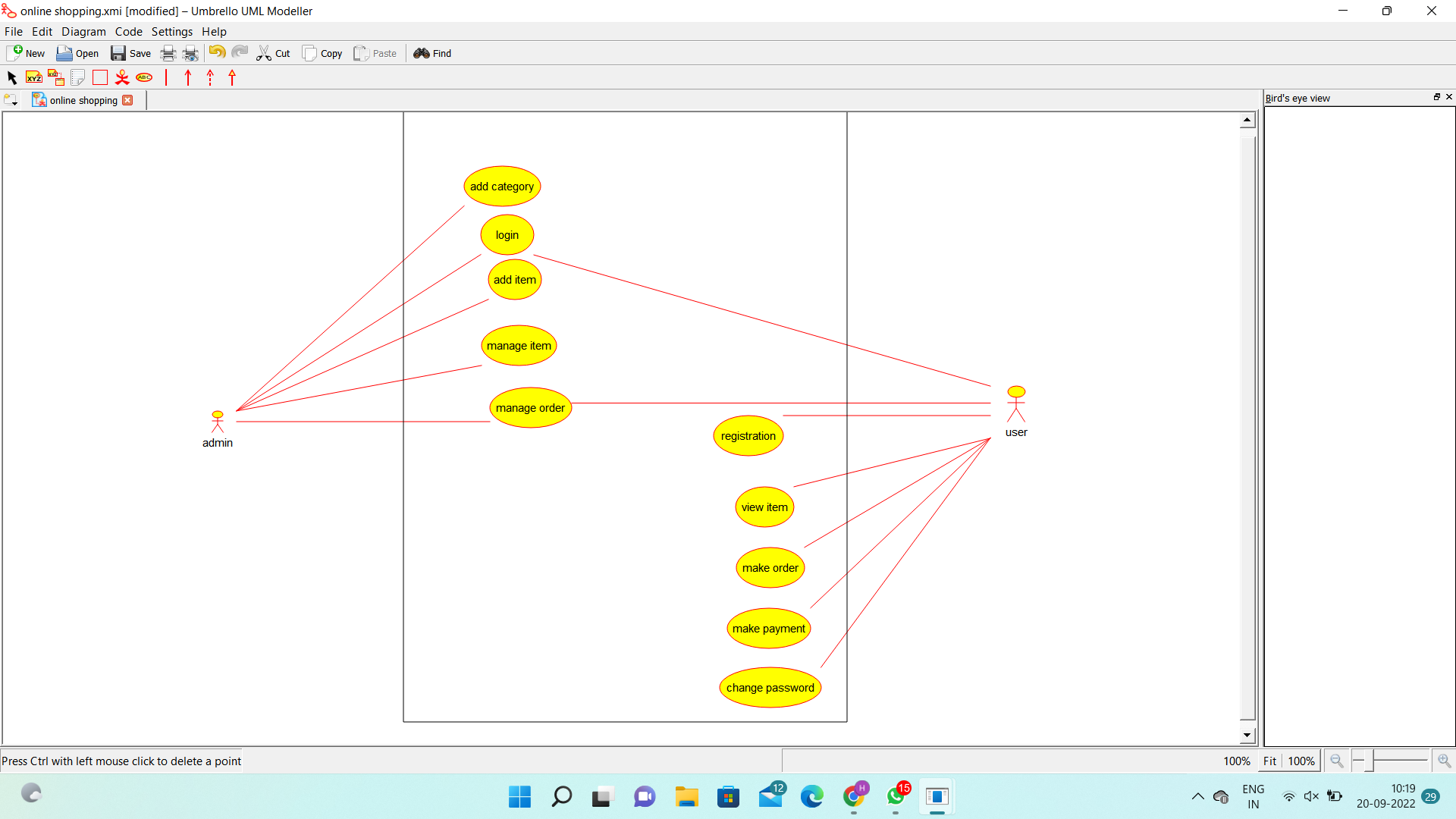Click the Find button
This screenshot has height=819, width=1456.
coord(432,53)
